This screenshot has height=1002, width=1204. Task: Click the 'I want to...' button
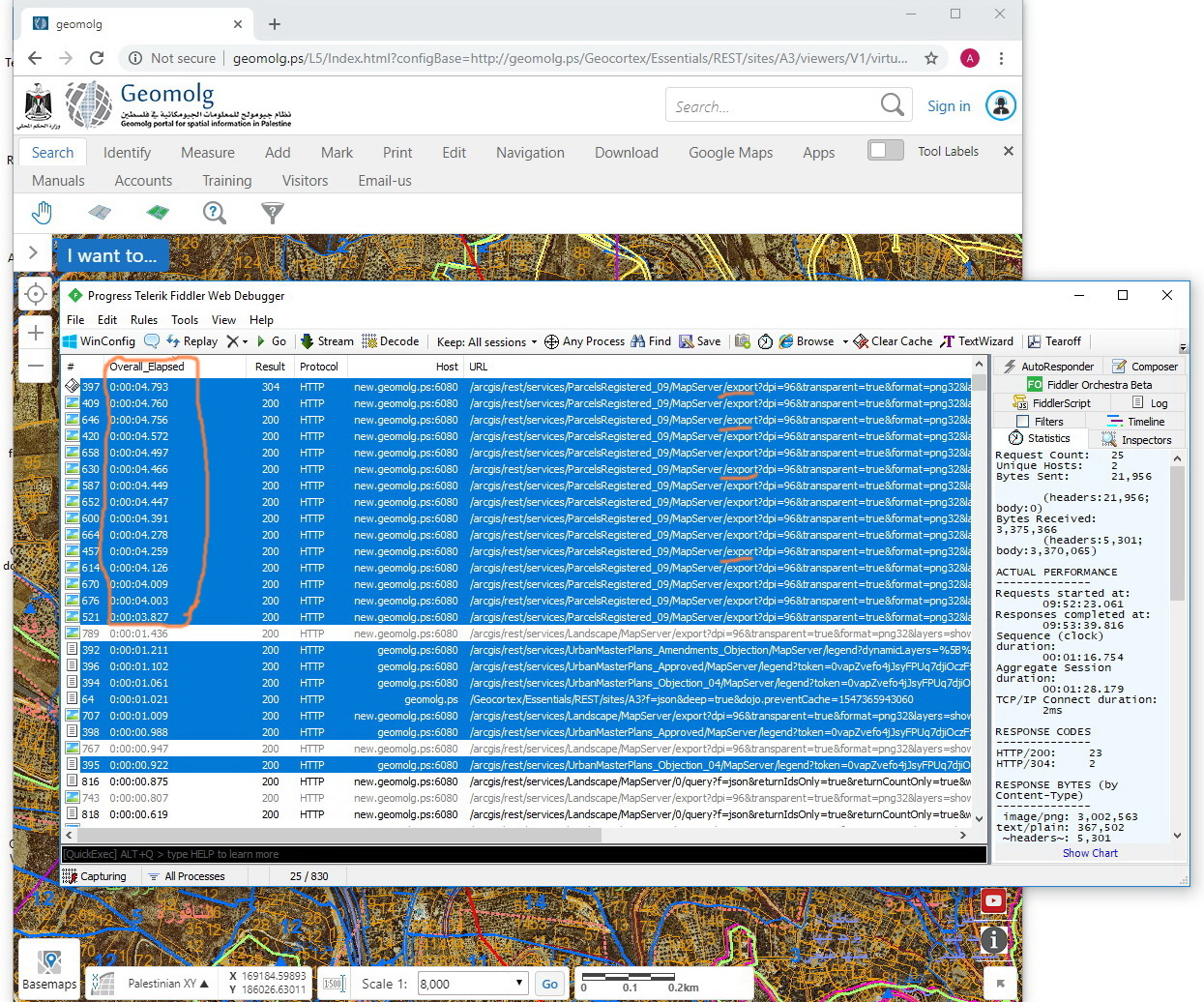(111, 256)
